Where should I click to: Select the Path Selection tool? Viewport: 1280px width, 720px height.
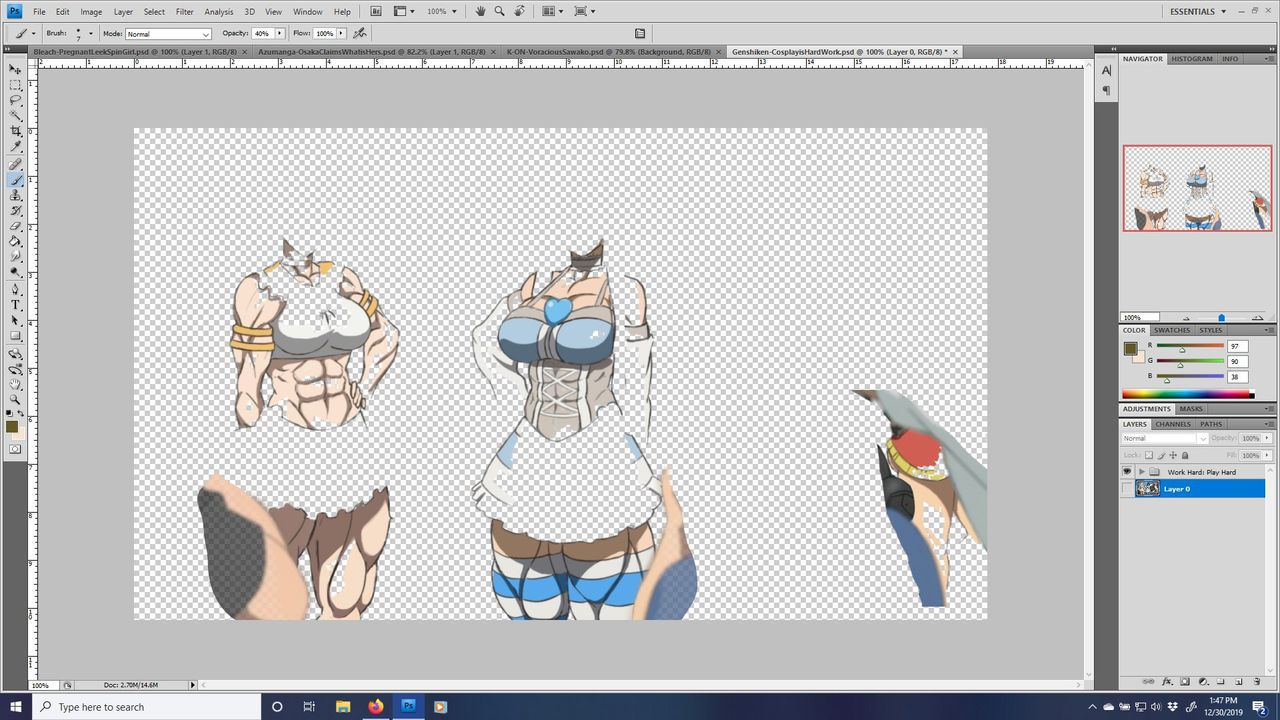(x=15, y=321)
